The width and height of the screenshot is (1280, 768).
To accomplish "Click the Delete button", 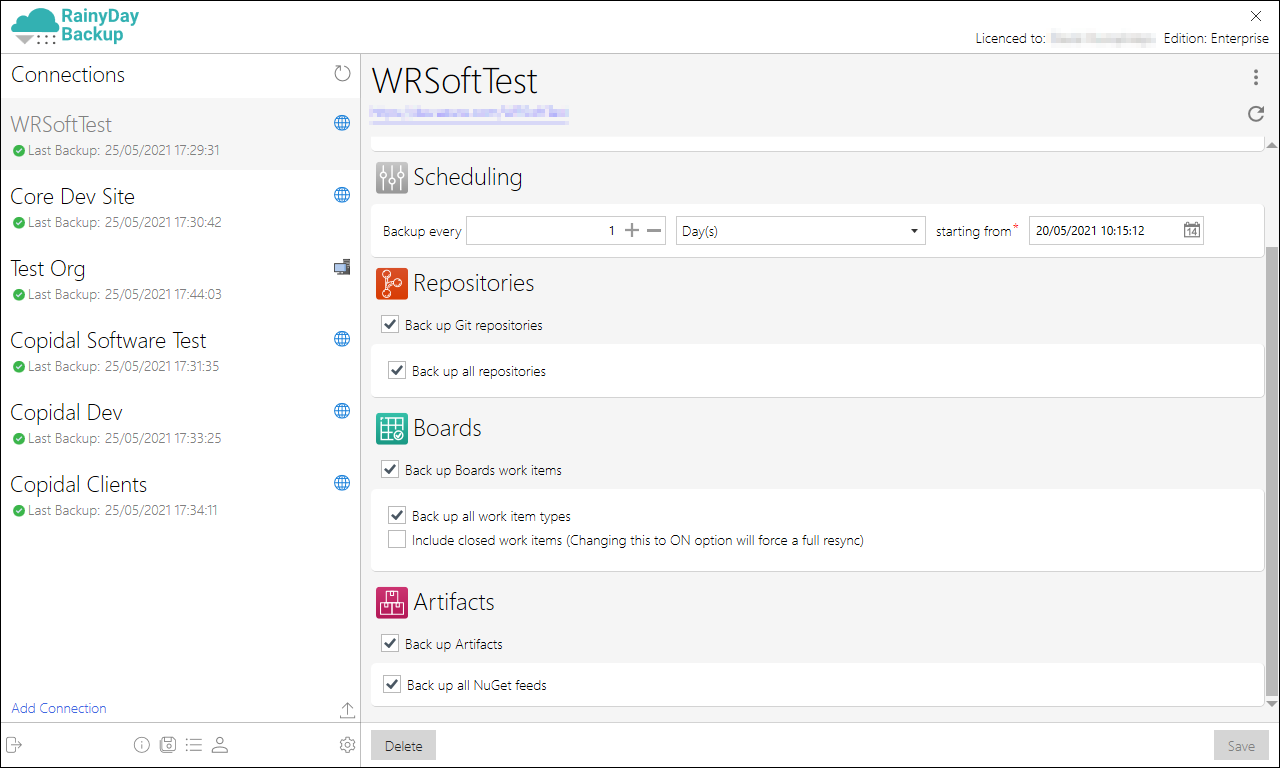I will coord(404,745).
